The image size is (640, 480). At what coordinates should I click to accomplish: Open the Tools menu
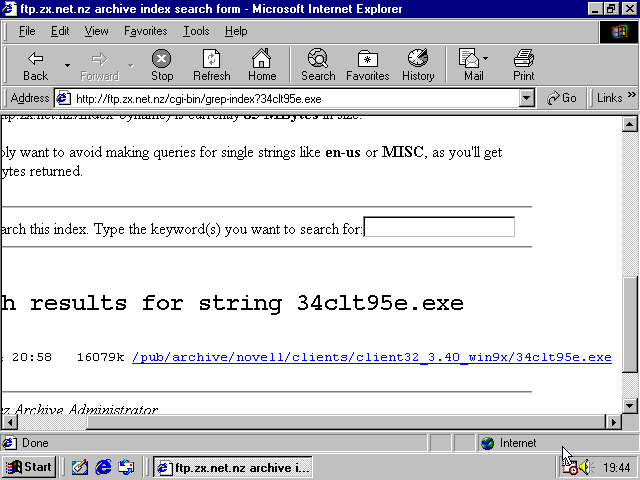coord(196,31)
